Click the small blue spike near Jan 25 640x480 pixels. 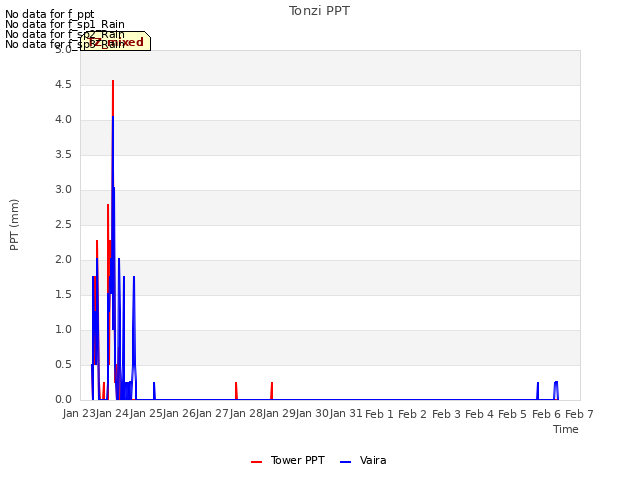(x=154, y=390)
